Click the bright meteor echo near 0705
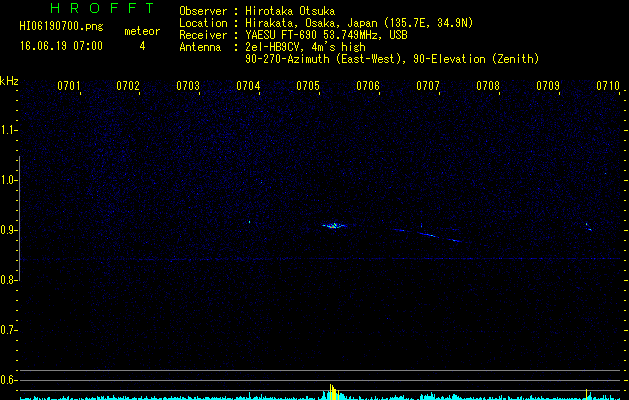The width and height of the screenshot is (629, 400). click(x=334, y=225)
